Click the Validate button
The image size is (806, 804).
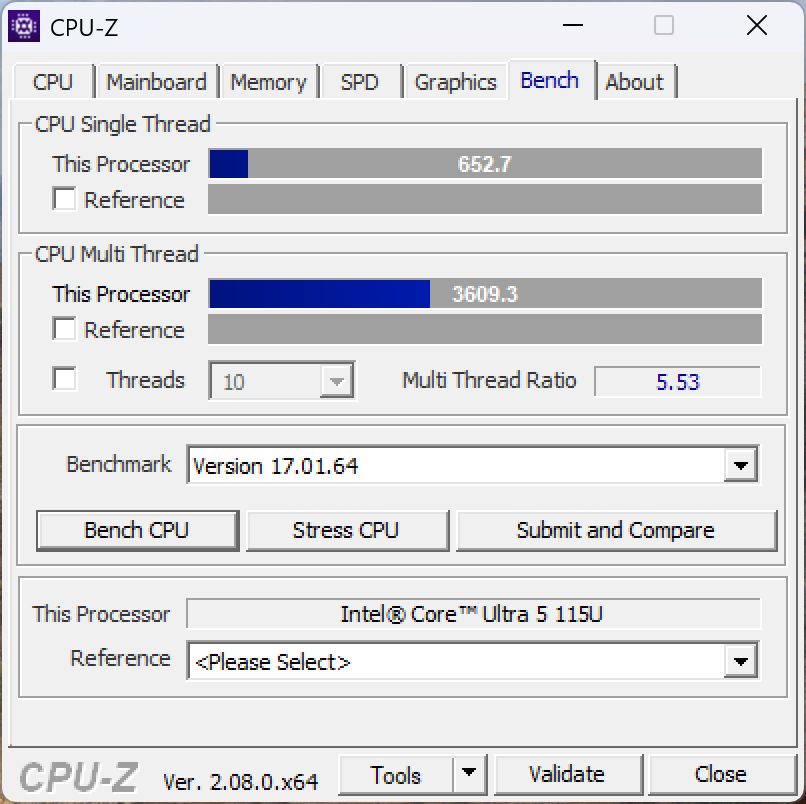pyautogui.click(x=567, y=774)
